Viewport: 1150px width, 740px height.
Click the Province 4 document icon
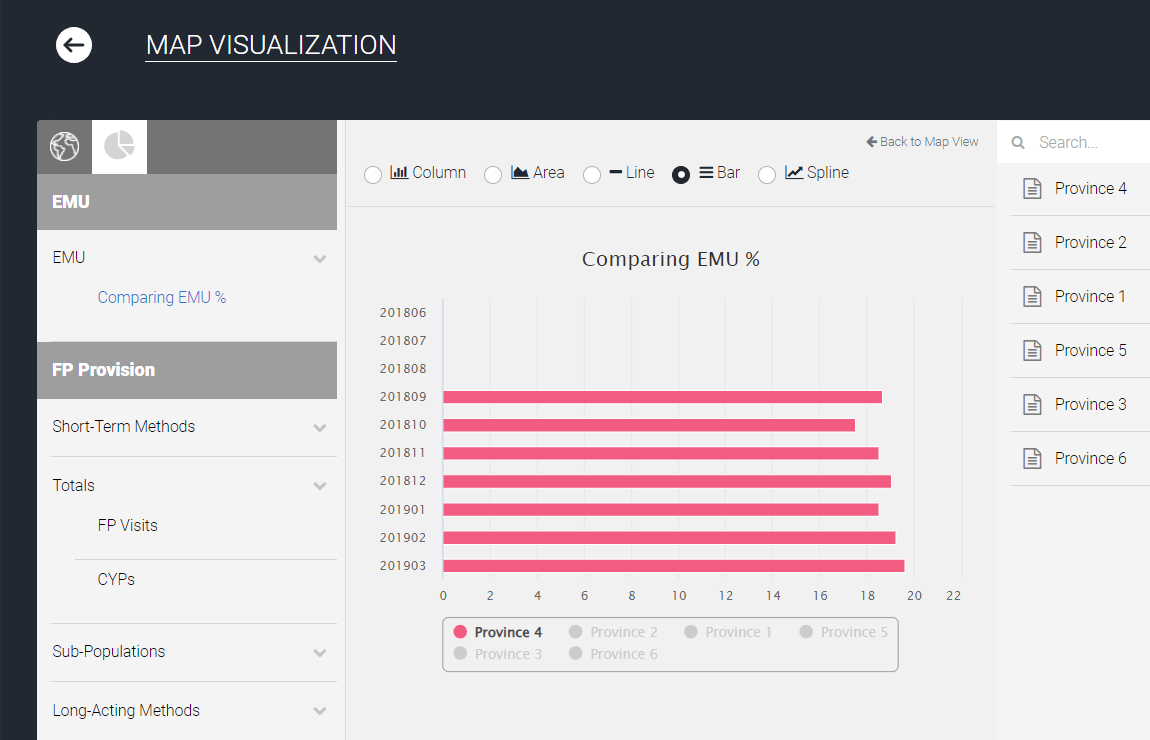point(1032,188)
